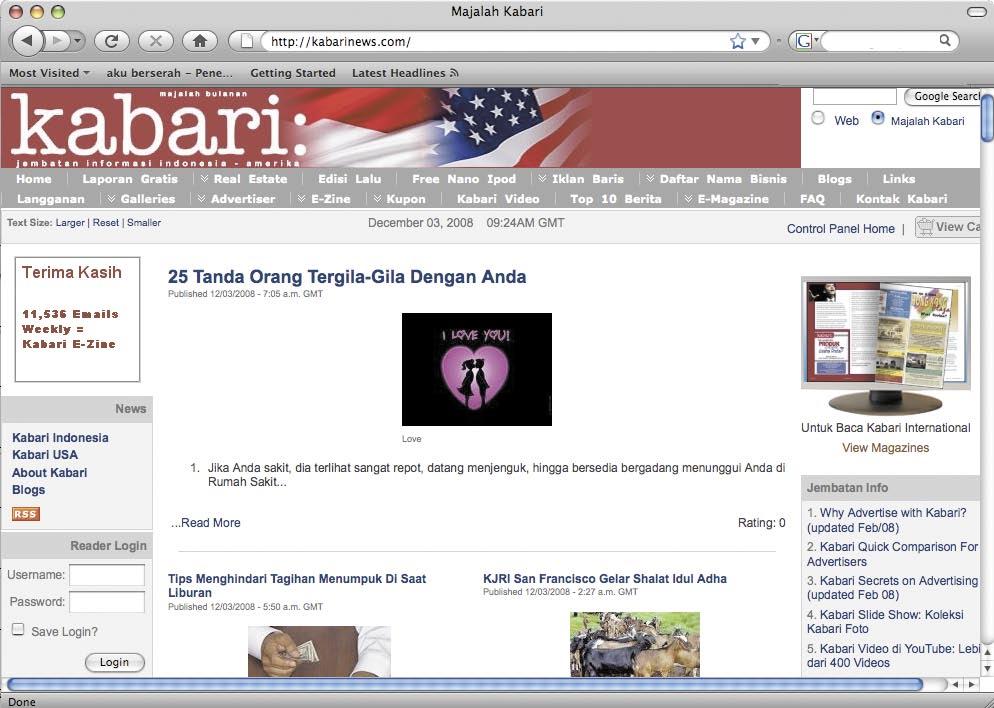Open the Kabari Video navigation item
The height and width of the screenshot is (708, 994).
pos(498,199)
